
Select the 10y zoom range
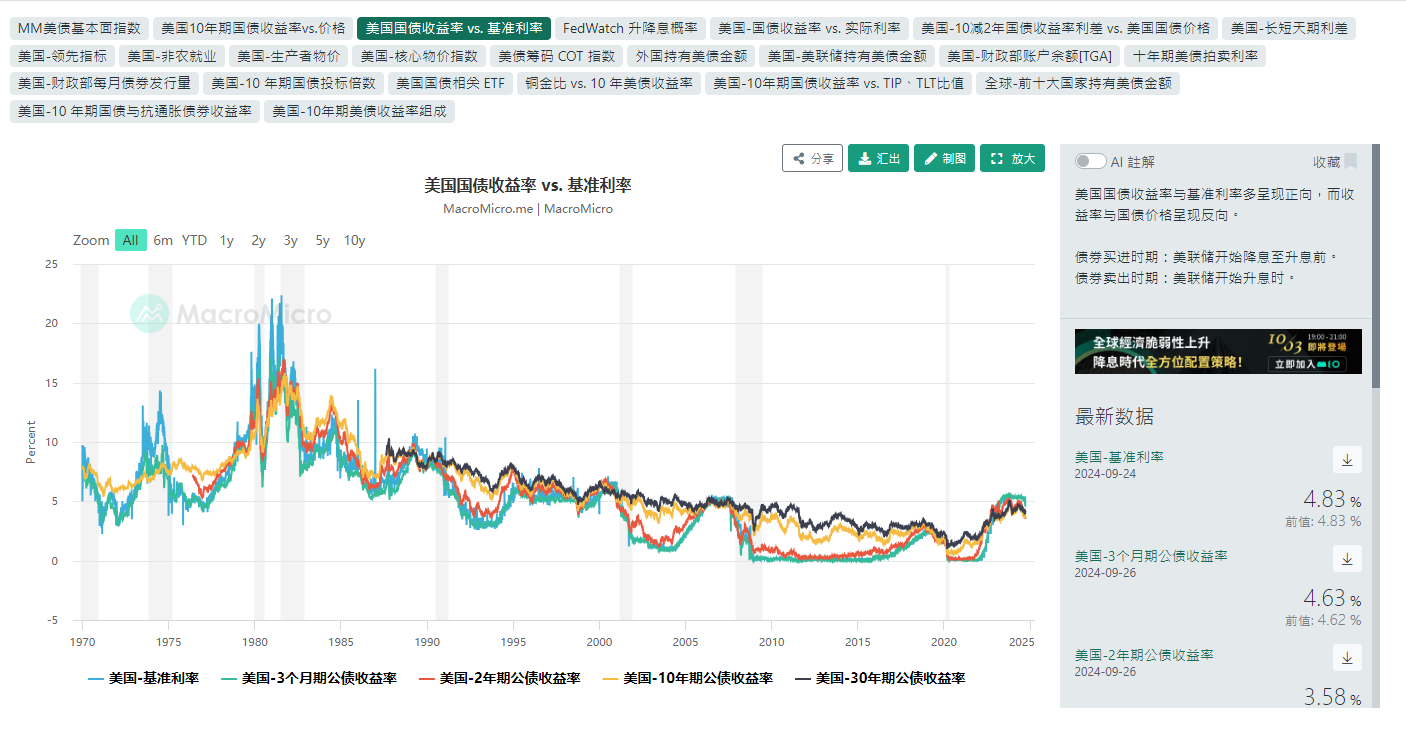pyautogui.click(x=356, y=240)
